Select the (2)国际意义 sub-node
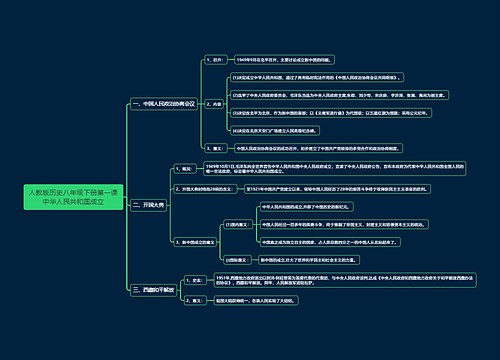 (238, 260)
